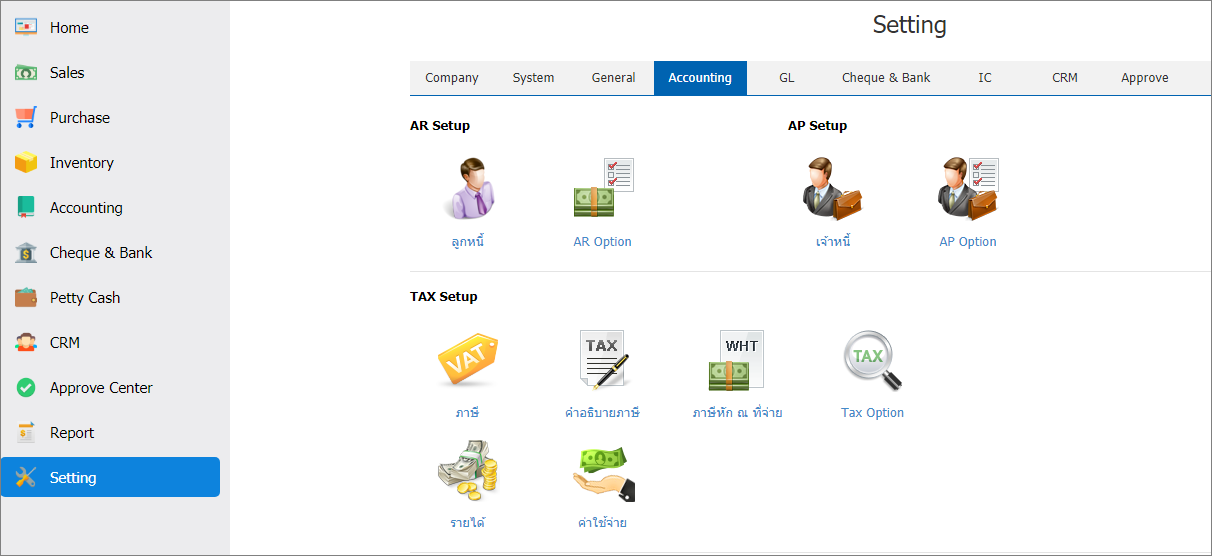Open the AP Option businessman checklist icon
The height and width of the screenshot is (556, 1212).
[968, 189]
